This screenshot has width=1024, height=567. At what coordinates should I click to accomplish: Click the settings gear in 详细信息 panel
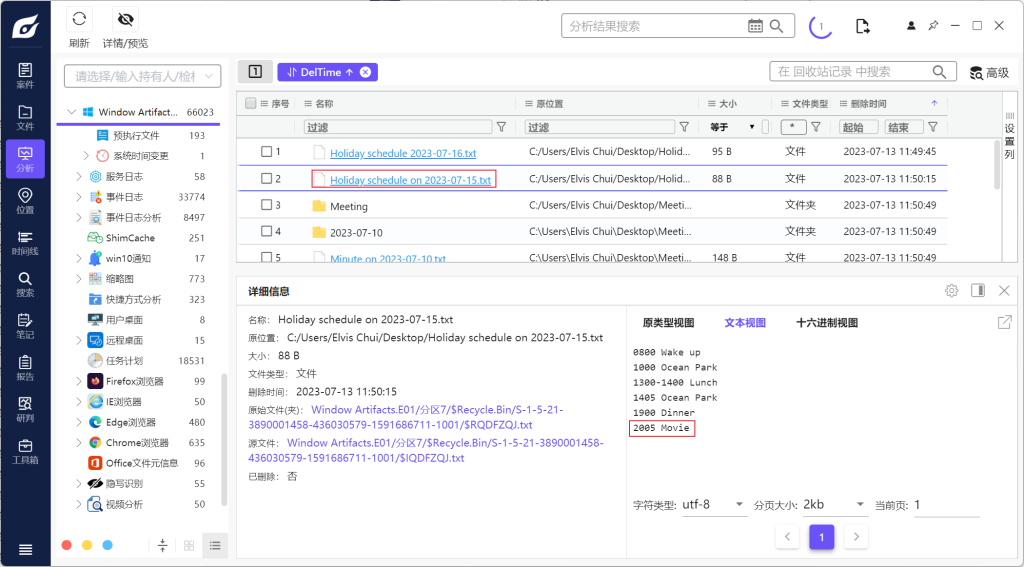(951, 291)
